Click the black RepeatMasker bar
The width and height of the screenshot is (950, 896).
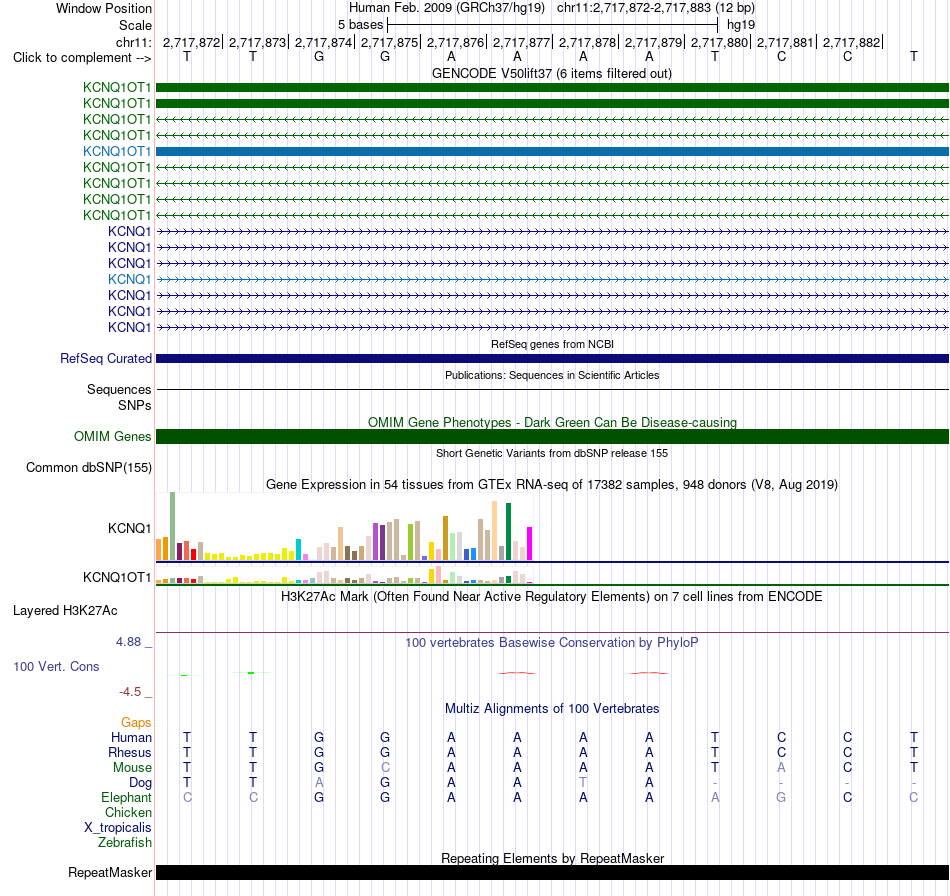[552, 872]
